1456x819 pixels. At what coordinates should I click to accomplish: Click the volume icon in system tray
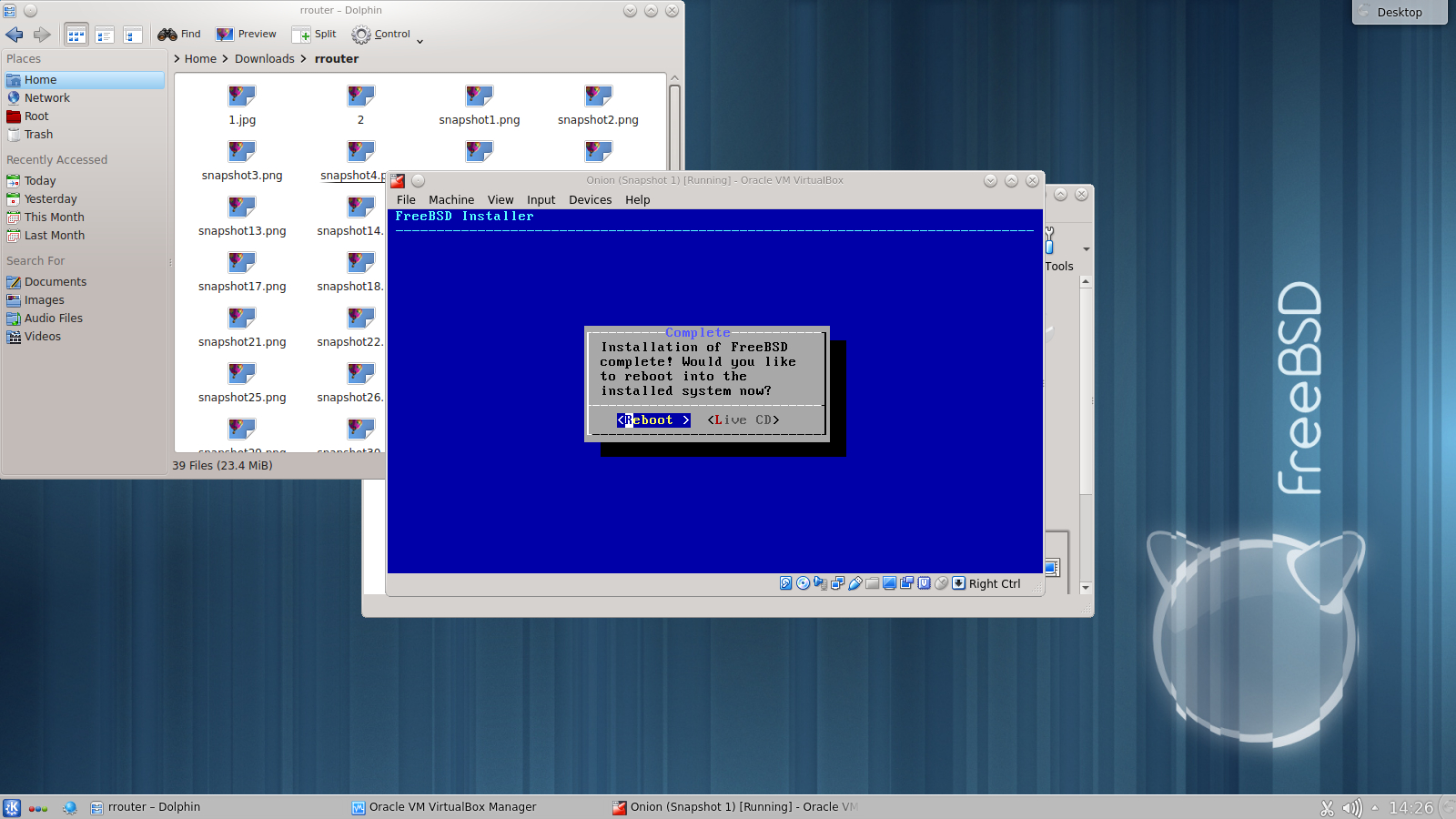pyautogui.click(x=1351, y=808)
